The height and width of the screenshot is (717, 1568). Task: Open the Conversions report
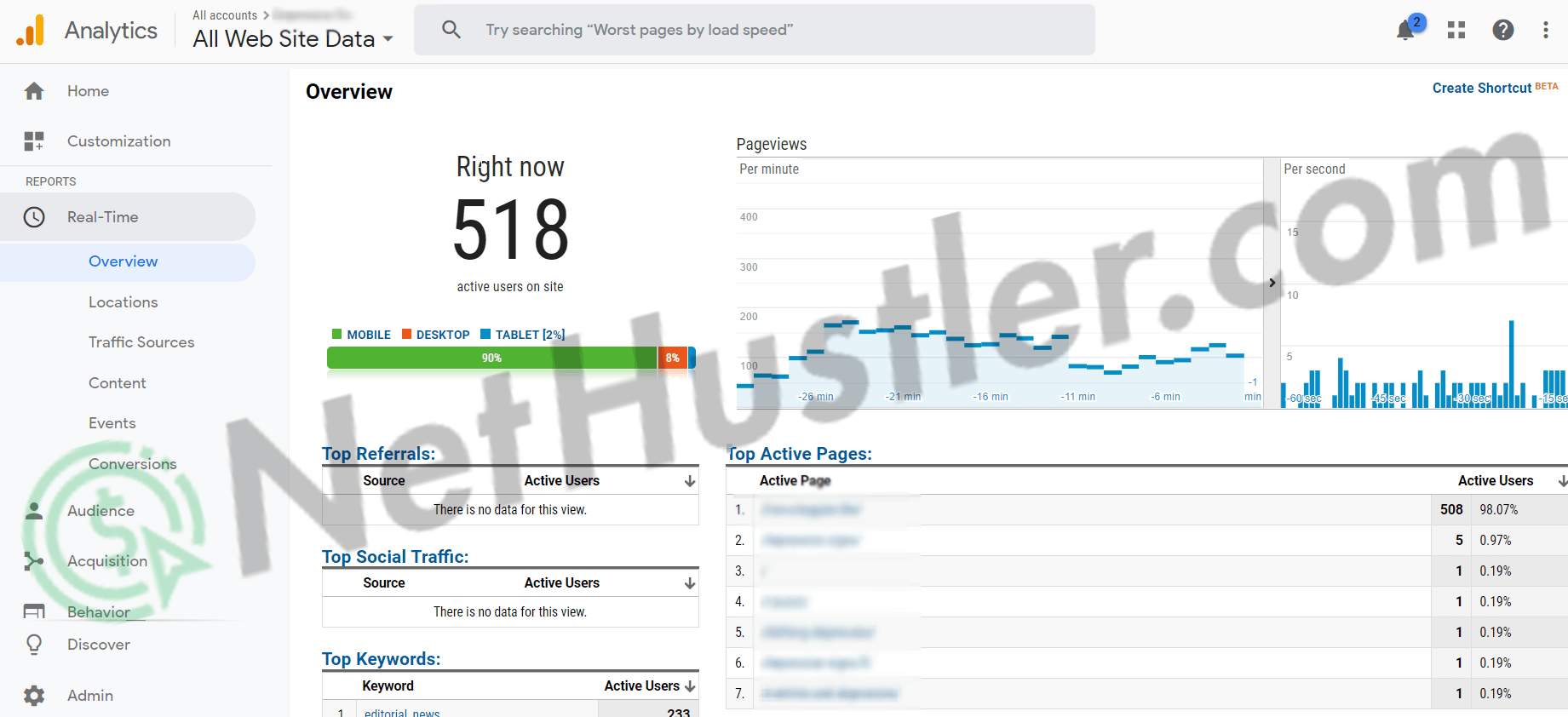tap(133, 464)
